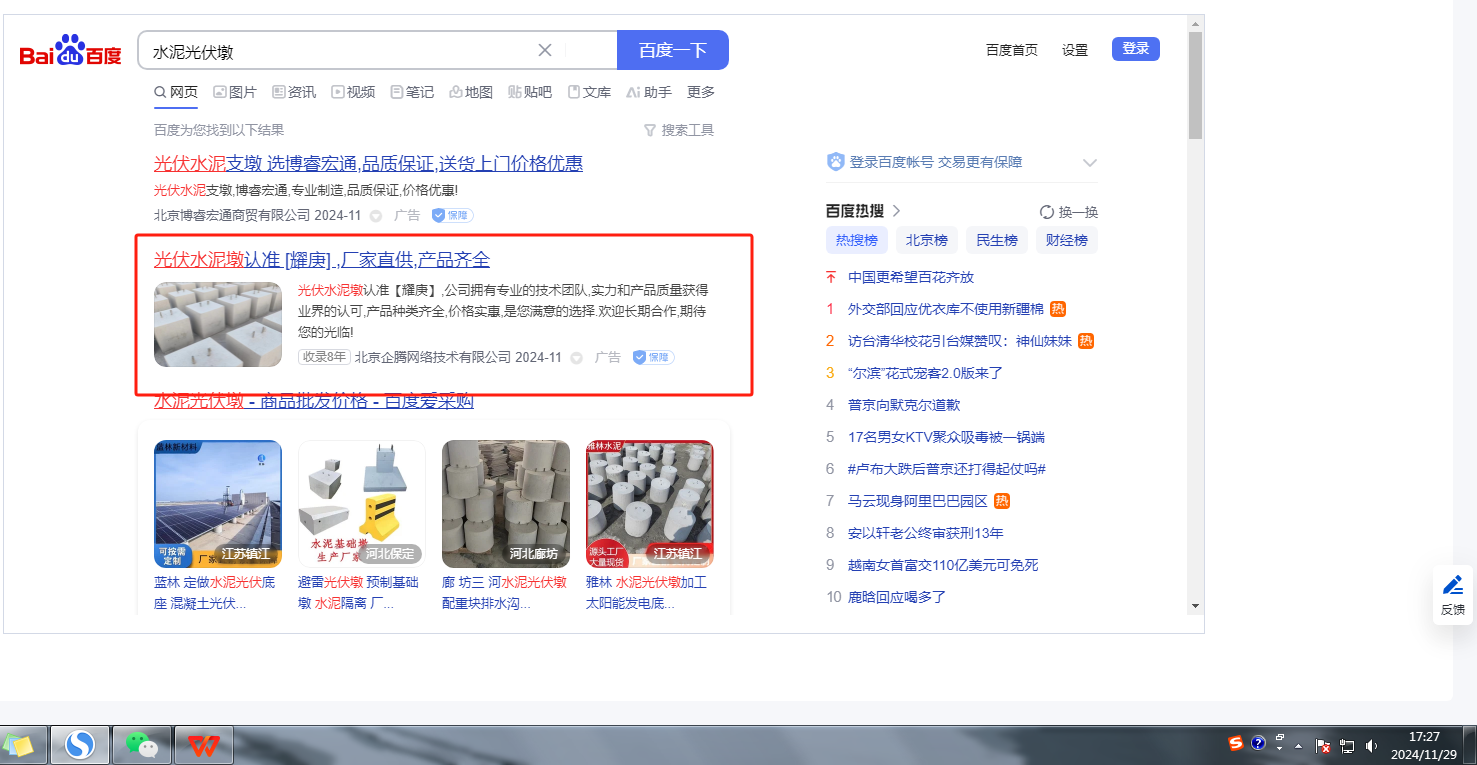Switch to the 文库 tab

[589, 92]
